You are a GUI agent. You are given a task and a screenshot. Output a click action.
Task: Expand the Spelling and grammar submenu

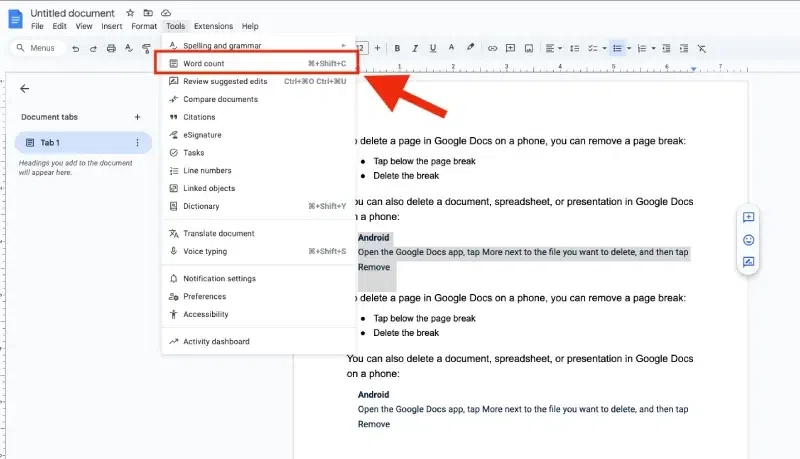click(258, 45)
